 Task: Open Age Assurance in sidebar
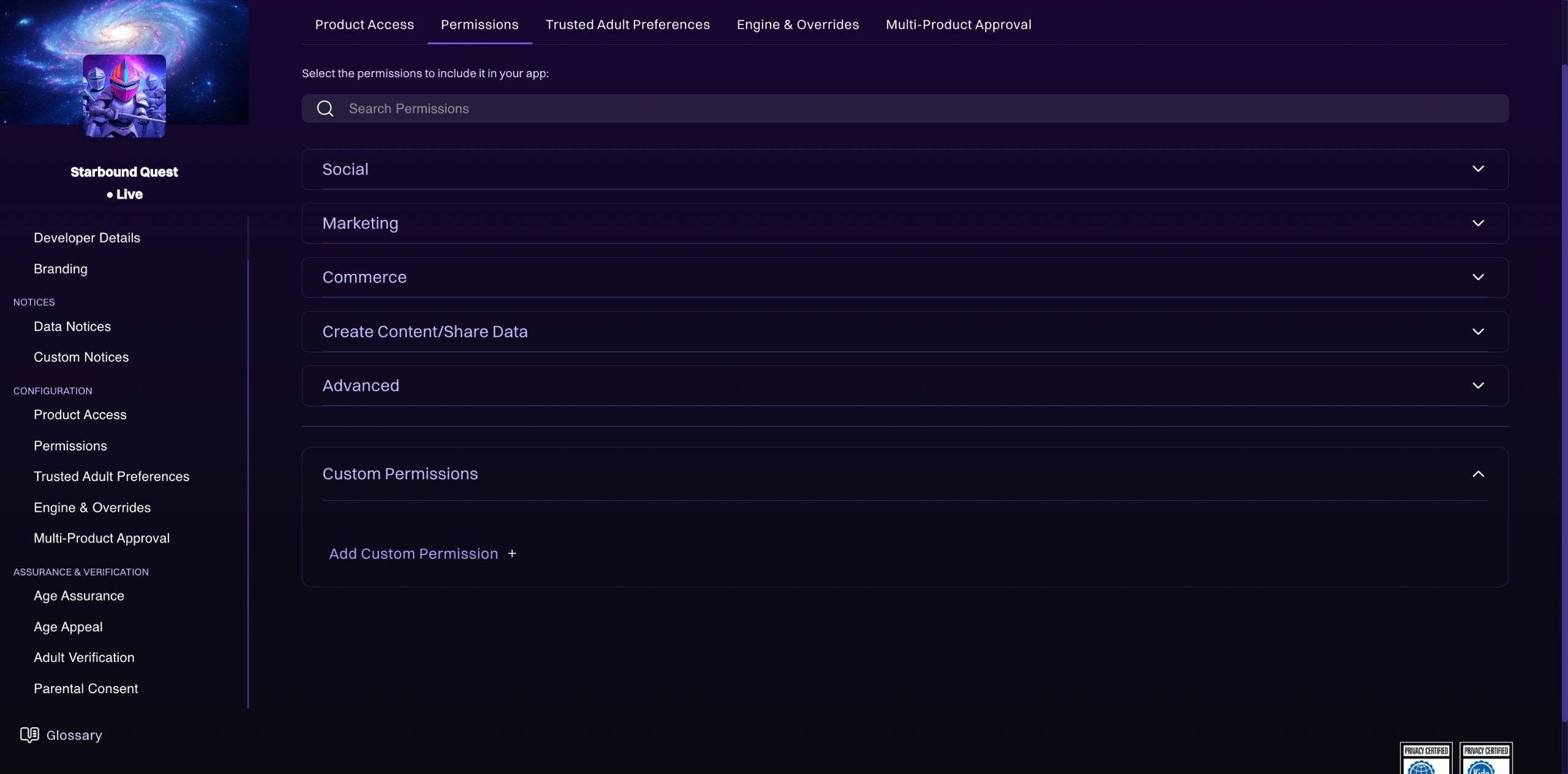tap(79, 596)
